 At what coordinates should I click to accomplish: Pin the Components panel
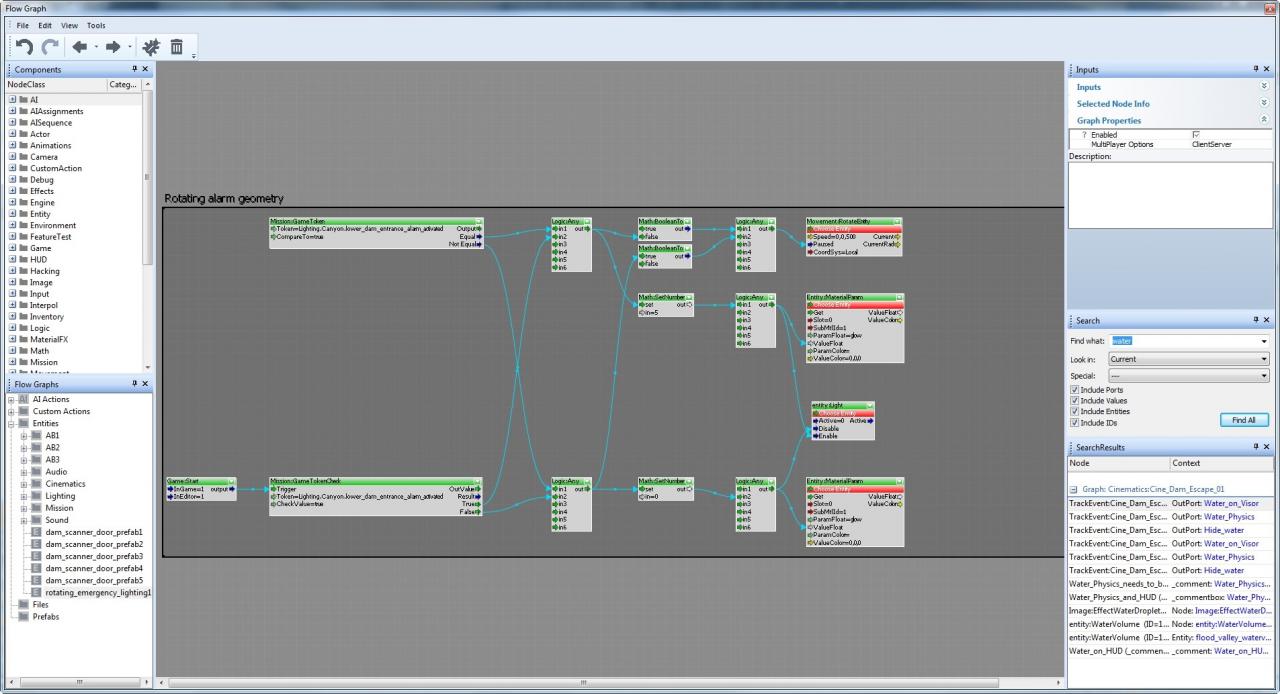click(x=134, y=69)
